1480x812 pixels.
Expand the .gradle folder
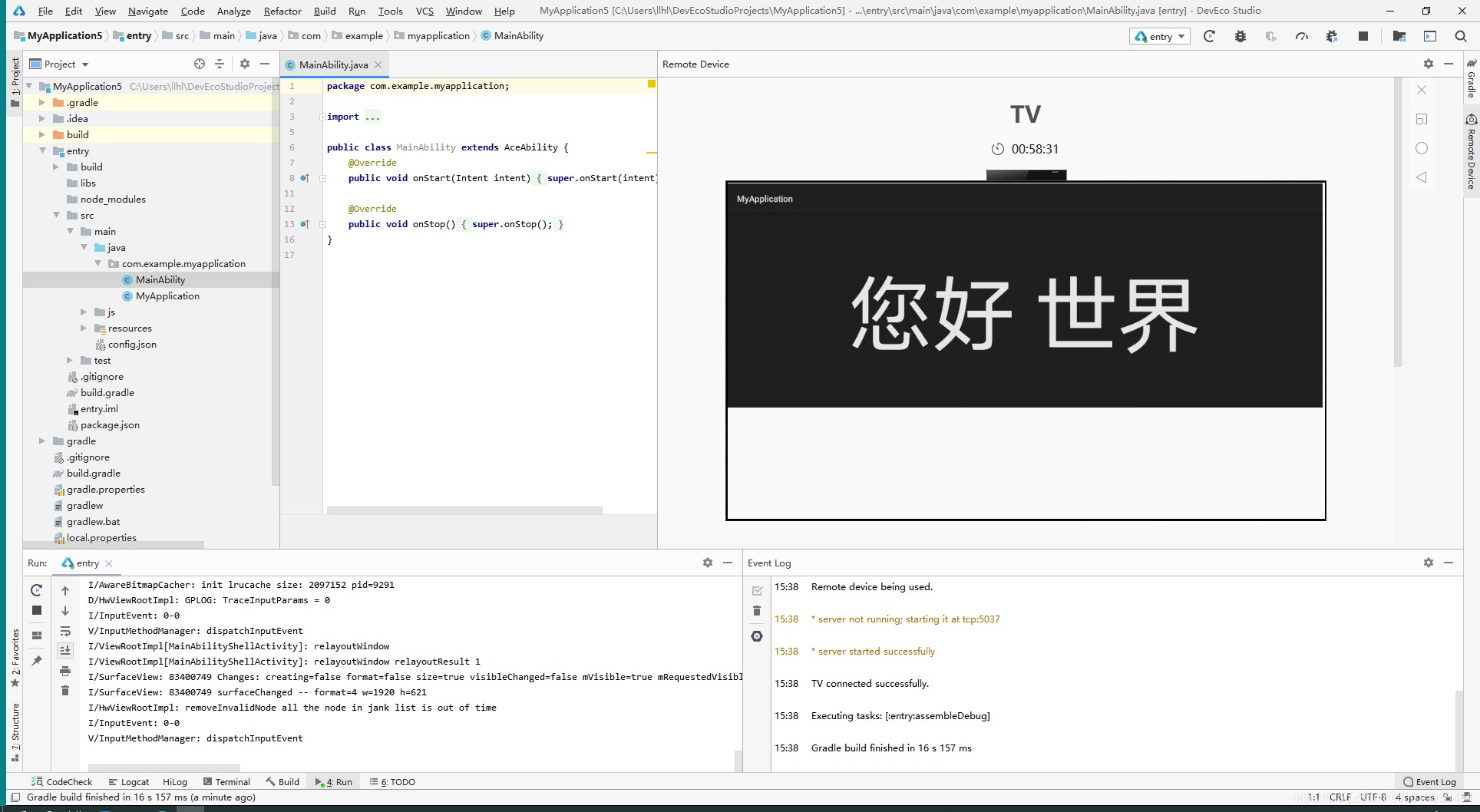tap(42, 102)
